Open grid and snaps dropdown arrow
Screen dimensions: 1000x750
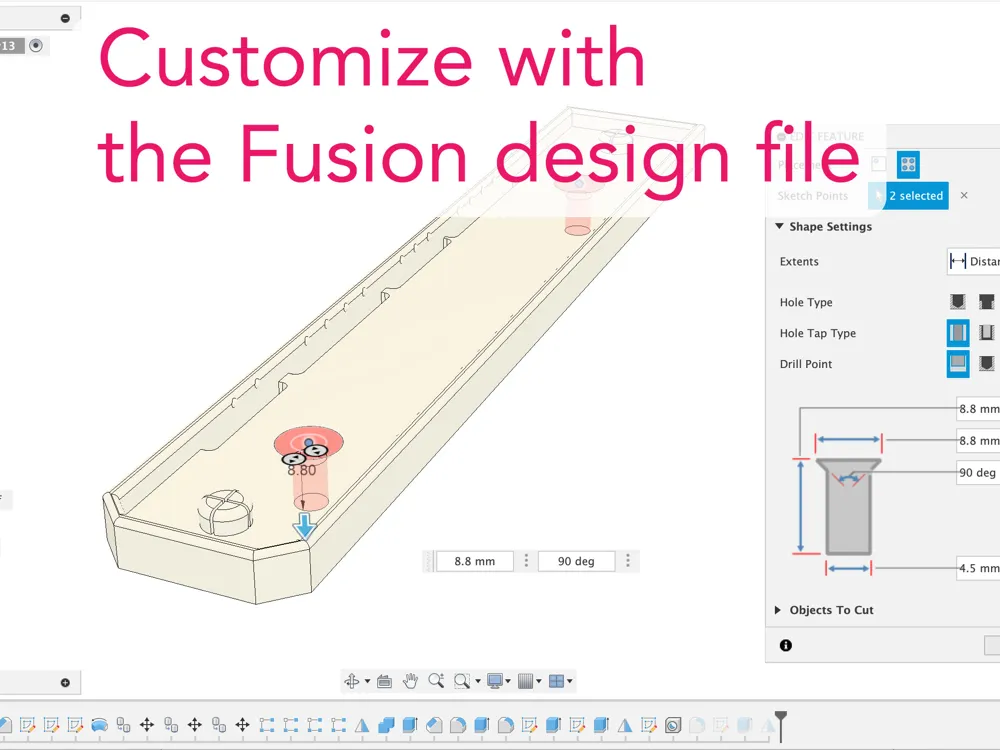click(x=539, y=681)
